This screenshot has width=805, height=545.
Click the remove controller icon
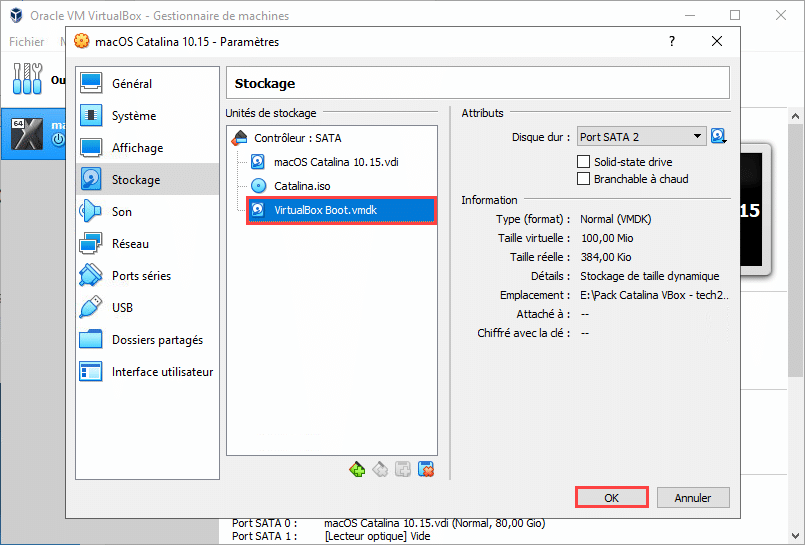pyautogui.click(x=380, y=469)
